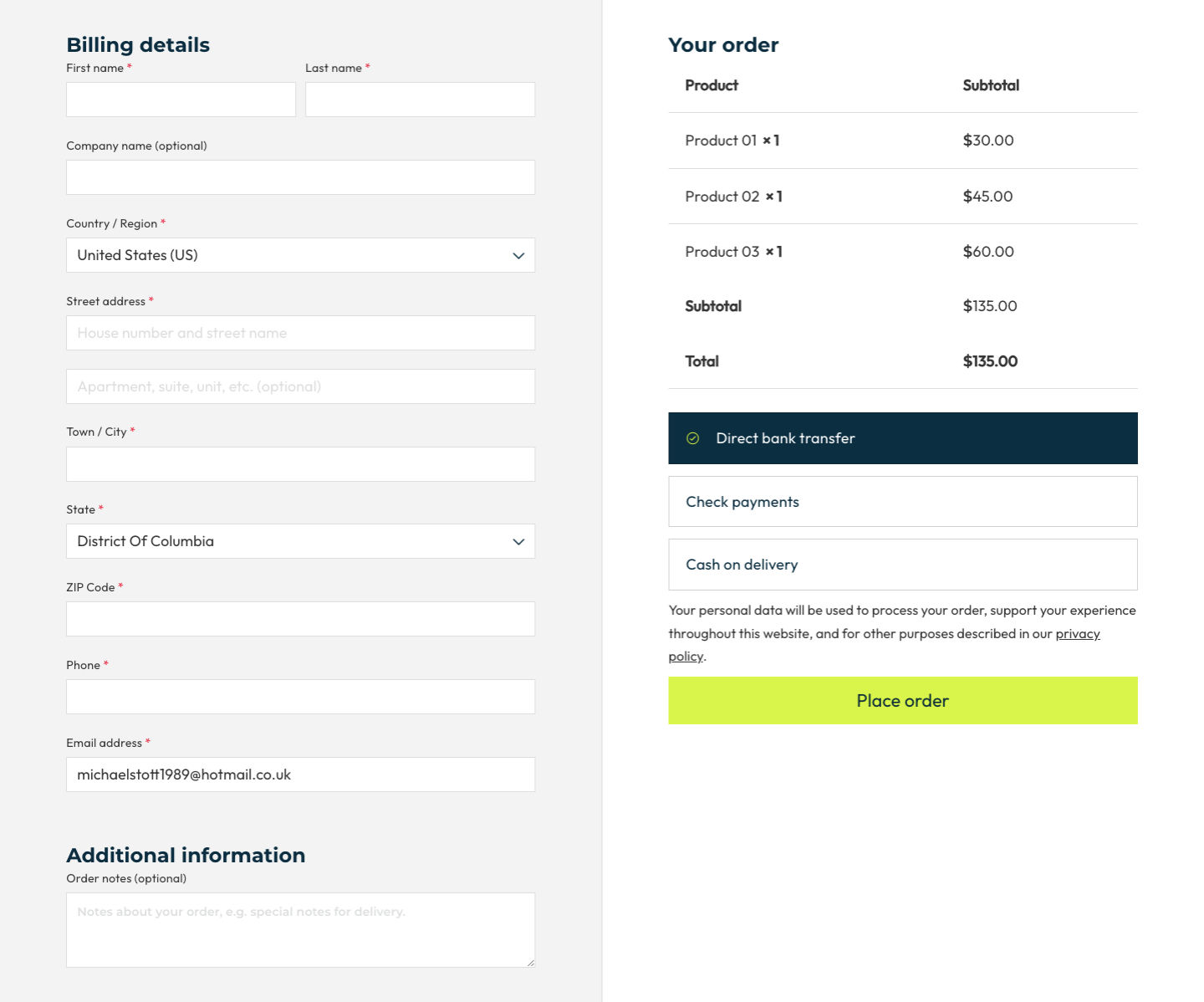
Task: Click the House number and street name field
Action: click(x=300, y=333)
